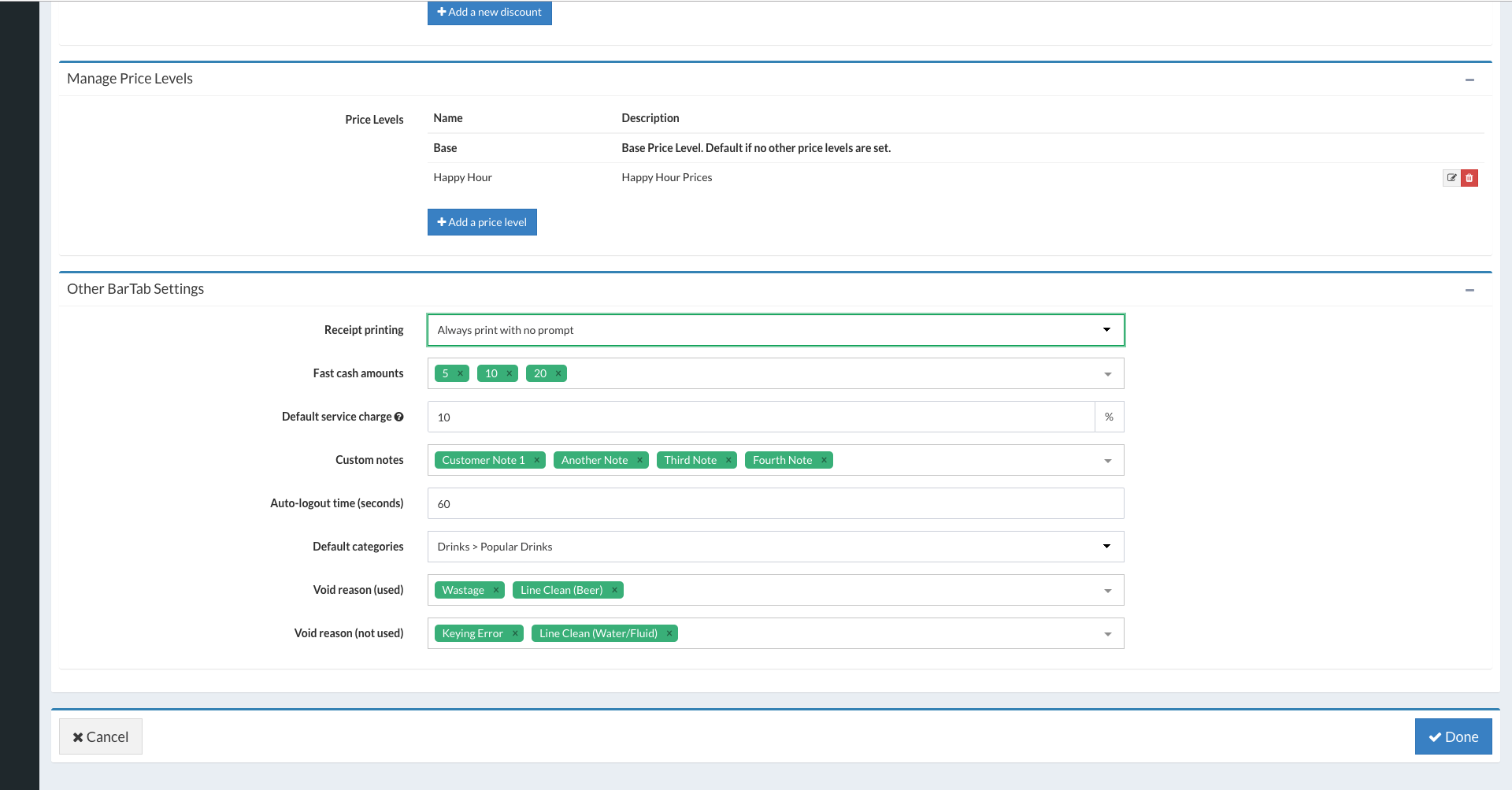This screenshot has height=790, width=1512.
Task: Click edit icon for Happy Hour price level
Action: point(1451,178)
